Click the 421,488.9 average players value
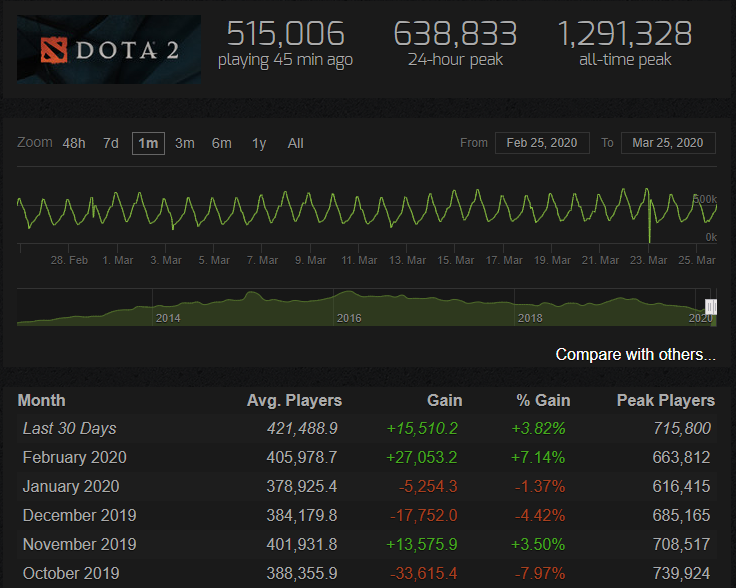The height and width of the screenshot is (588, 736). pyautogui.click(x=302, y=428)
